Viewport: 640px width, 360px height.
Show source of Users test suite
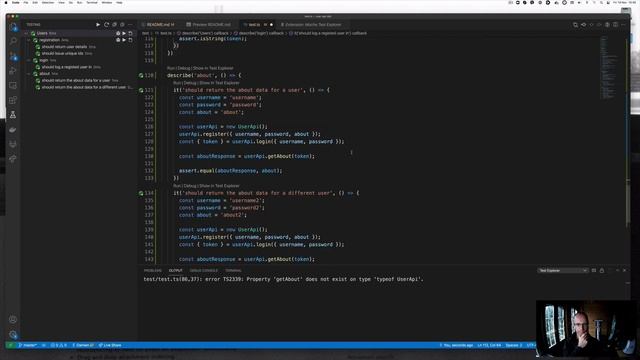(x=130, y=33)
